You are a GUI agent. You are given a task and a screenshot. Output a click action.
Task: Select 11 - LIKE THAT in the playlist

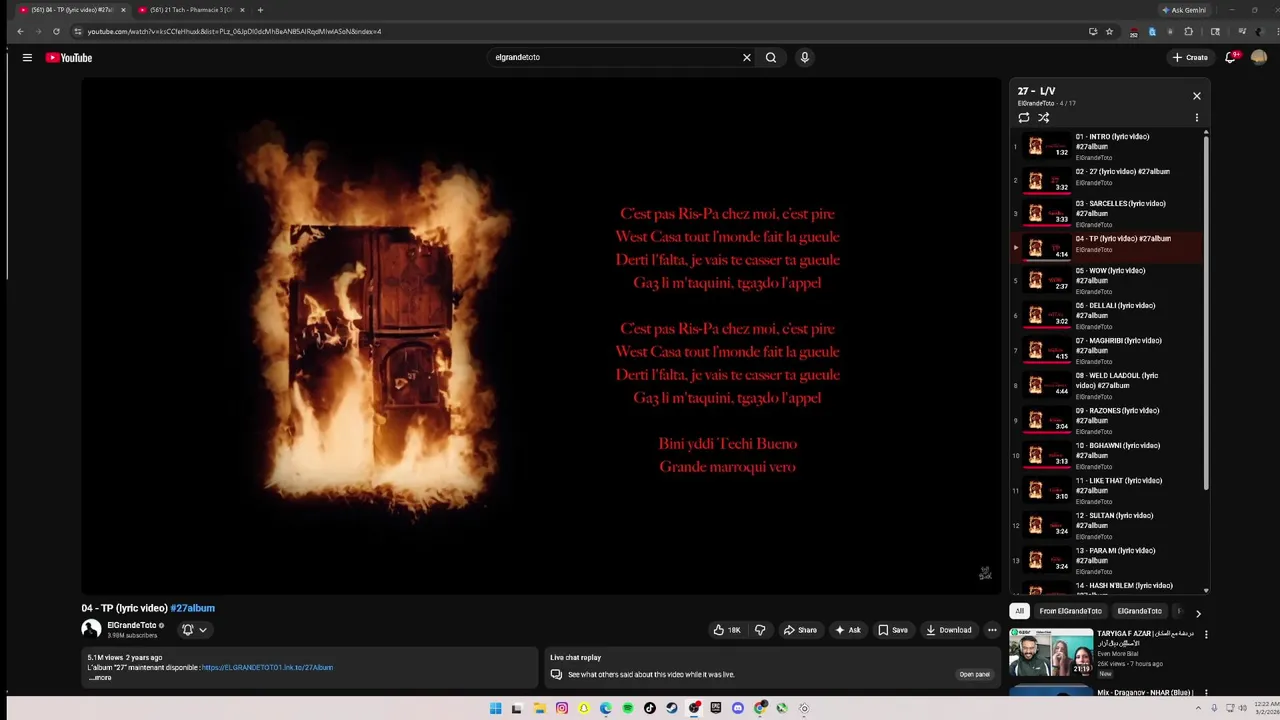click(1108, 491)
